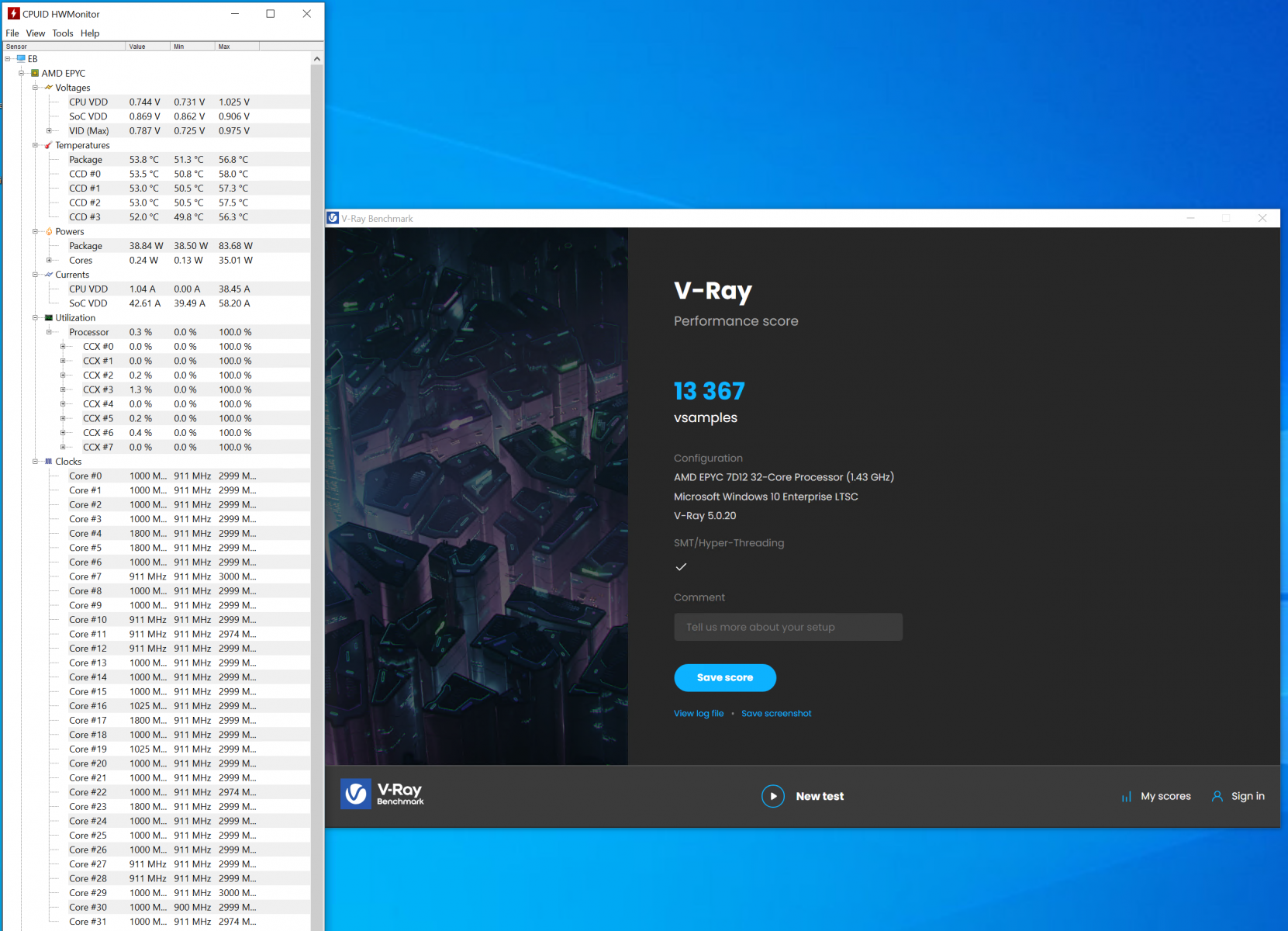Open the File menu in HWMonitor
Screen dimensions: 1288x931
point(12,33)
